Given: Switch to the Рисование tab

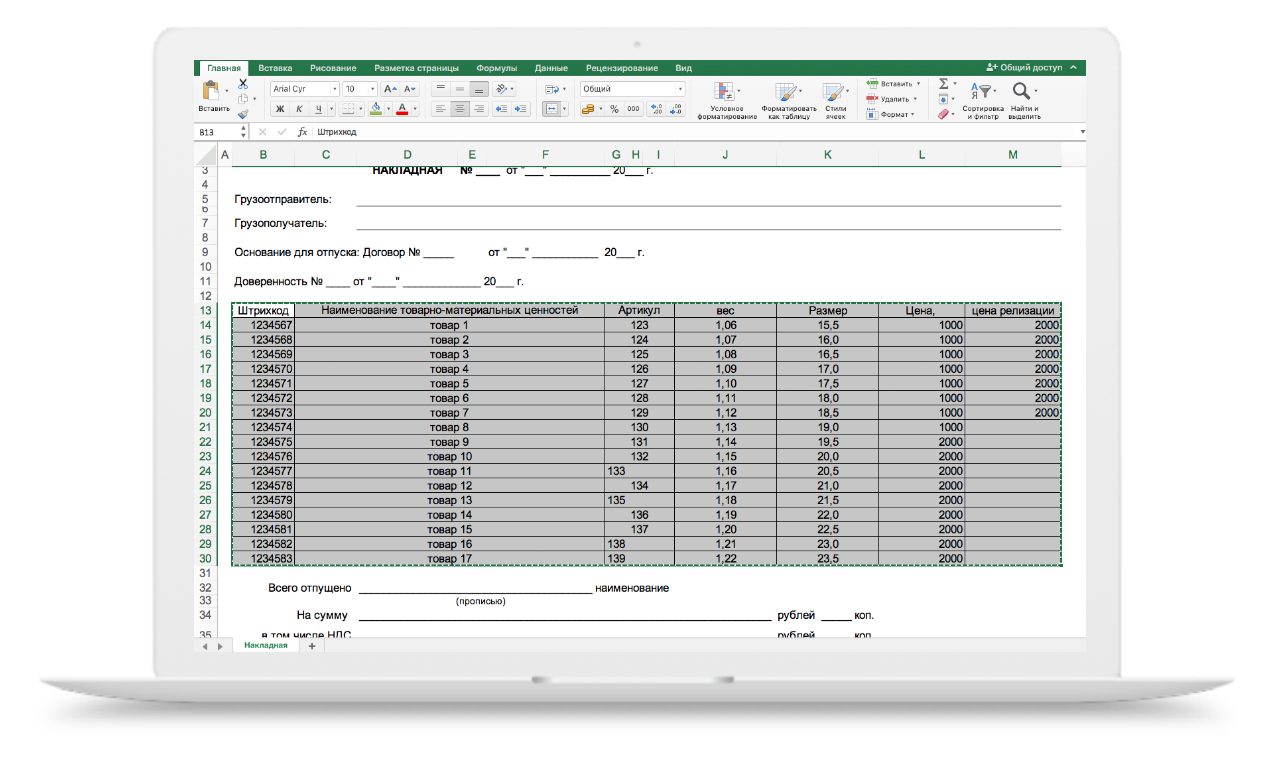Looking at the screenshot, I should coord(332,68).
